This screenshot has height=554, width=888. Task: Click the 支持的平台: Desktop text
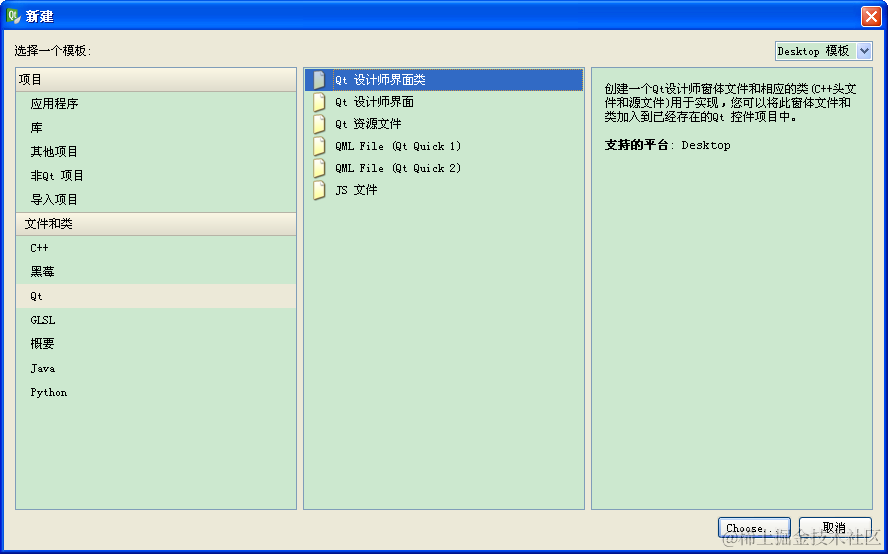click(667, 145)
